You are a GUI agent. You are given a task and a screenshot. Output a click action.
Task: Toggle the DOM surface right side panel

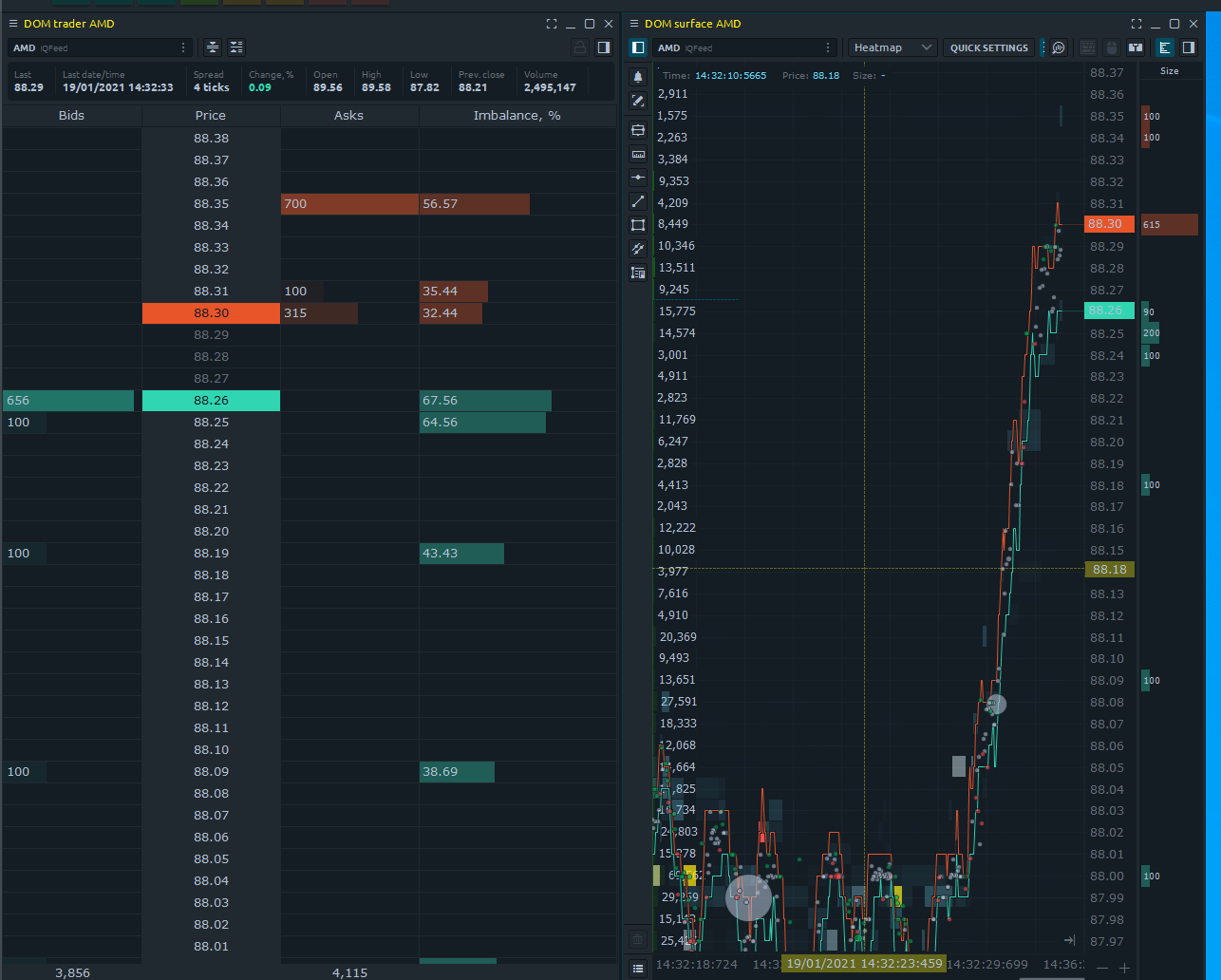(x=1189, y=47)
